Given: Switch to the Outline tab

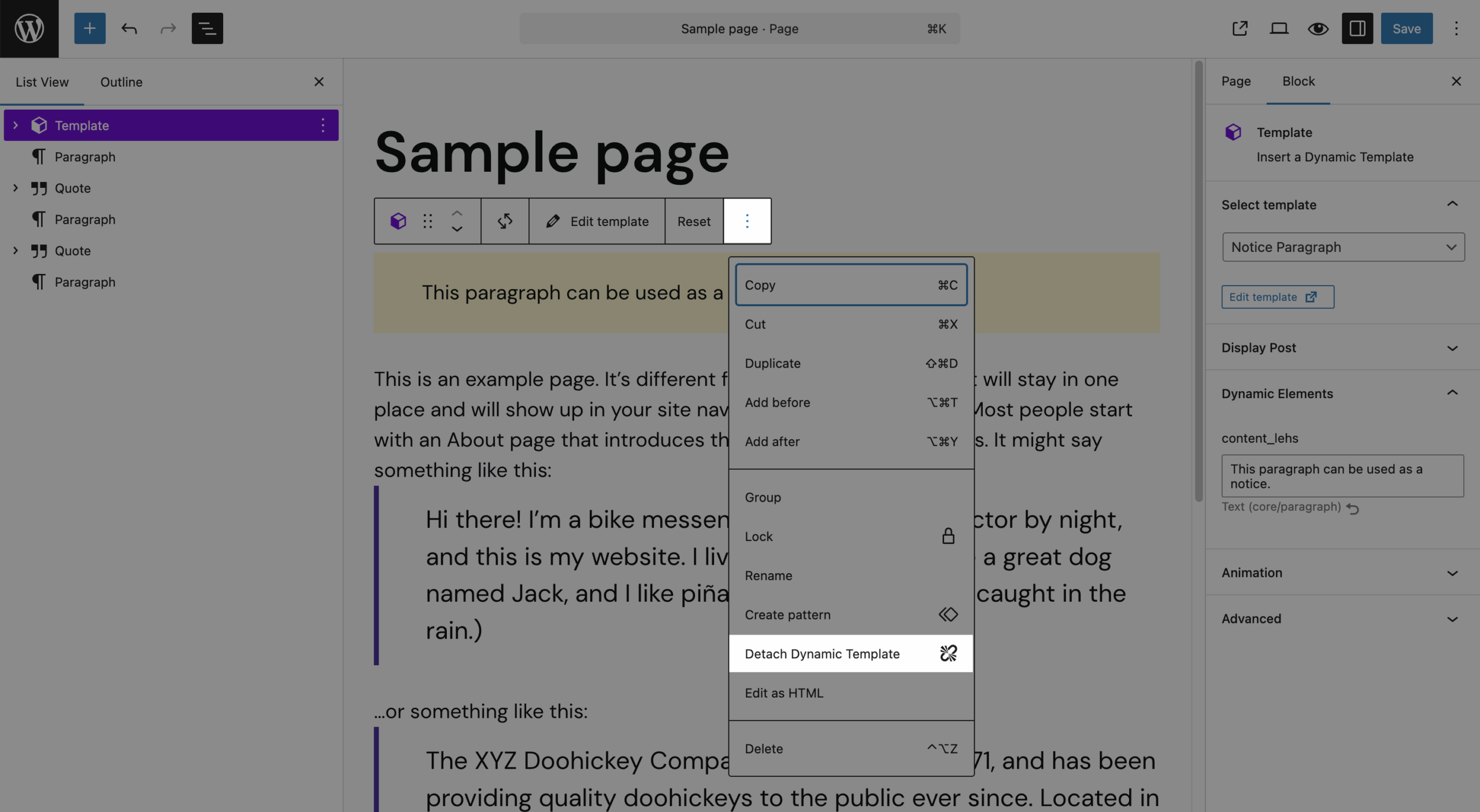Looking at the screenshot, I should pos(121,82).
